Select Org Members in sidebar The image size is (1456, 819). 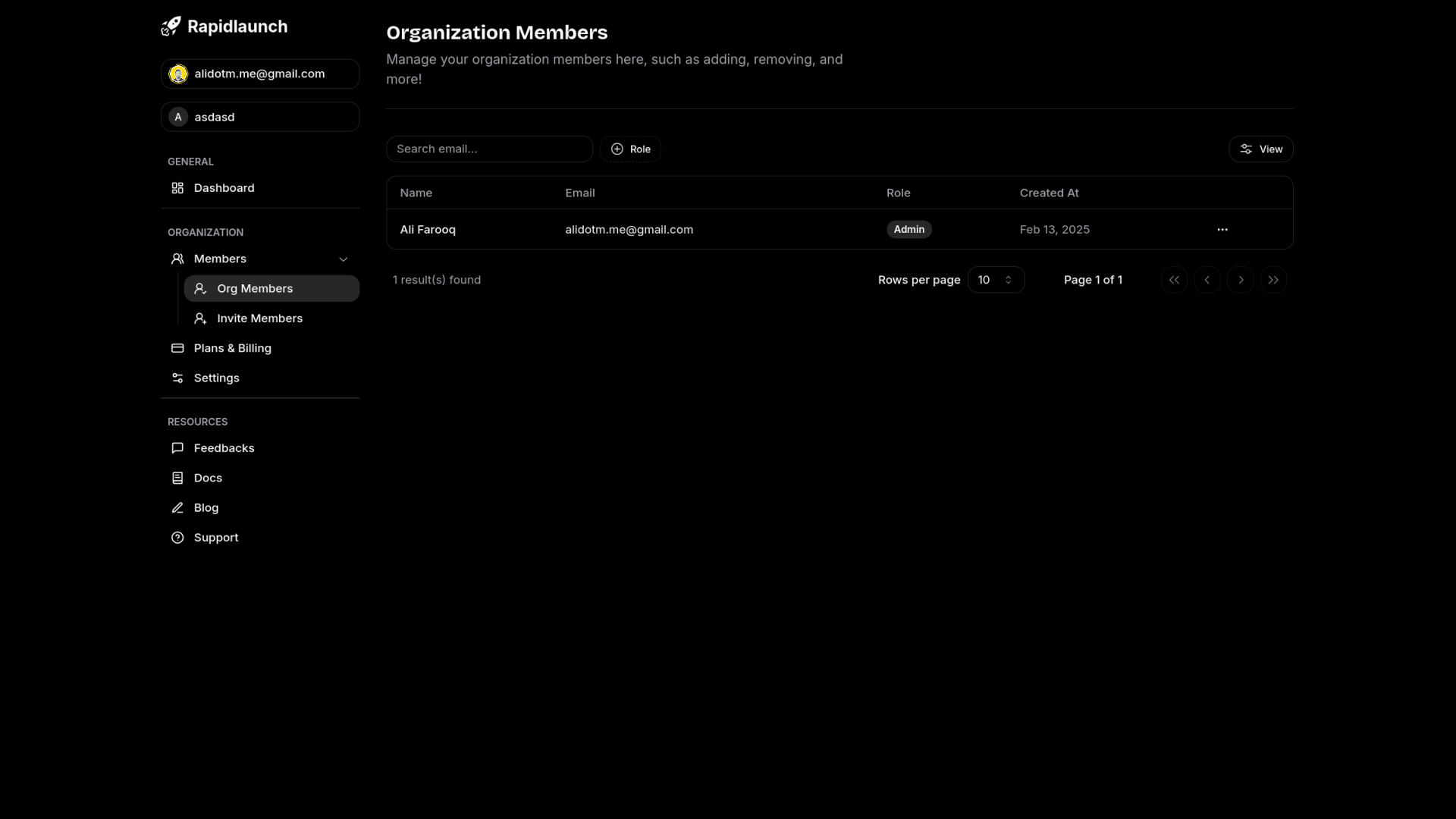(271, 288)
